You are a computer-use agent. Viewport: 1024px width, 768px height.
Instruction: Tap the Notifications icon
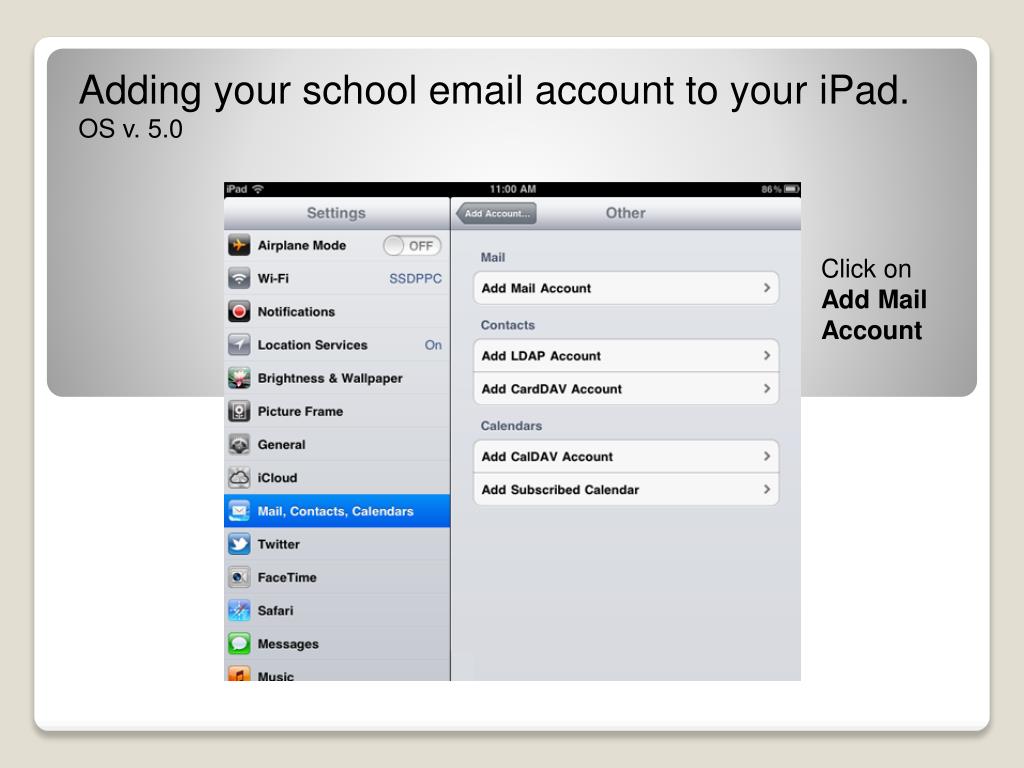[x=239, y=312]
